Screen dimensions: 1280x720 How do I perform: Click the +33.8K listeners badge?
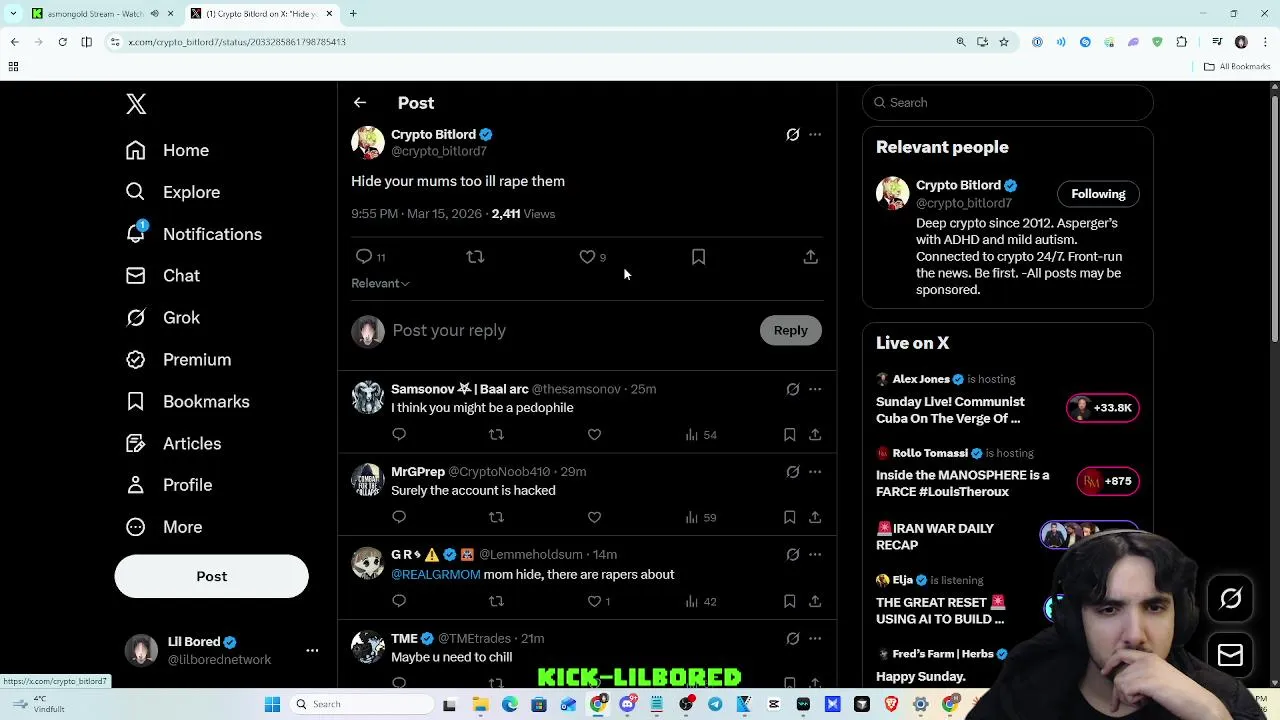coord(1103,408)
